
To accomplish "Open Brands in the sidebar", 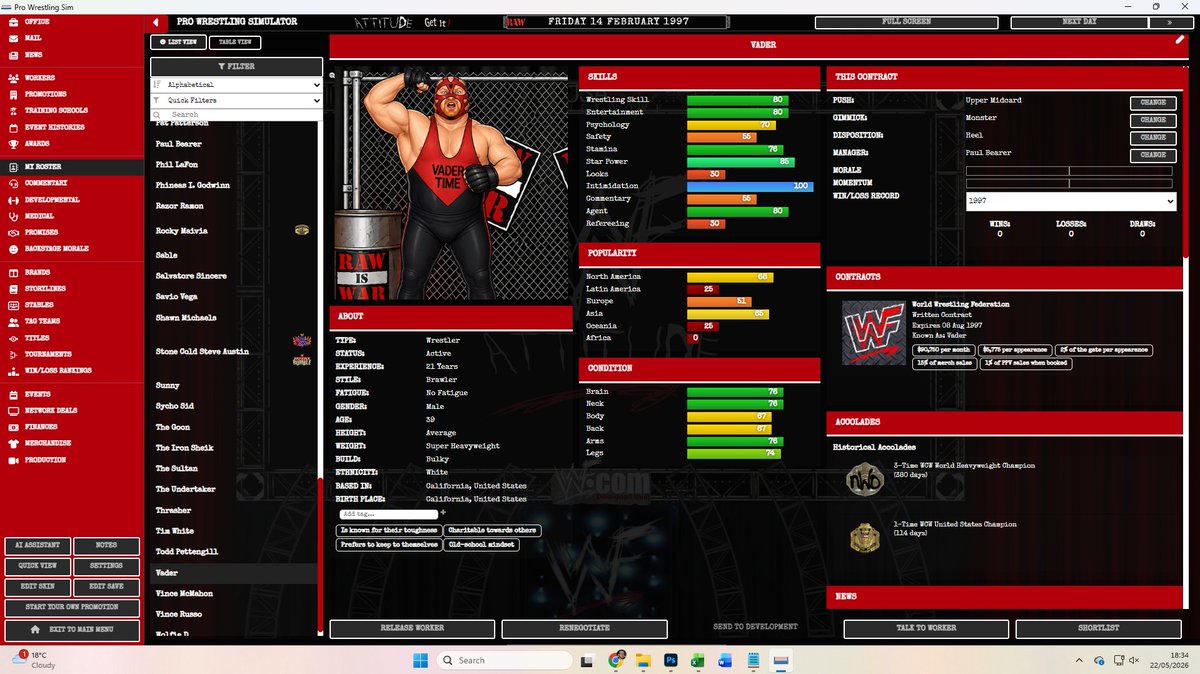I will coord(37,272).
